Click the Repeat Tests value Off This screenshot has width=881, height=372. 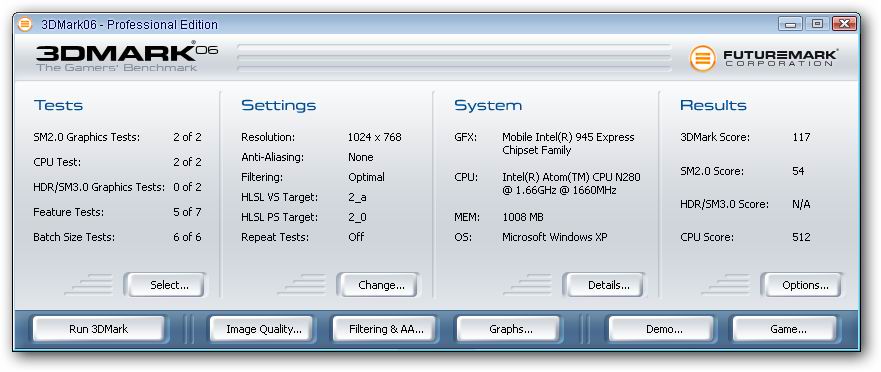[356, 237]
